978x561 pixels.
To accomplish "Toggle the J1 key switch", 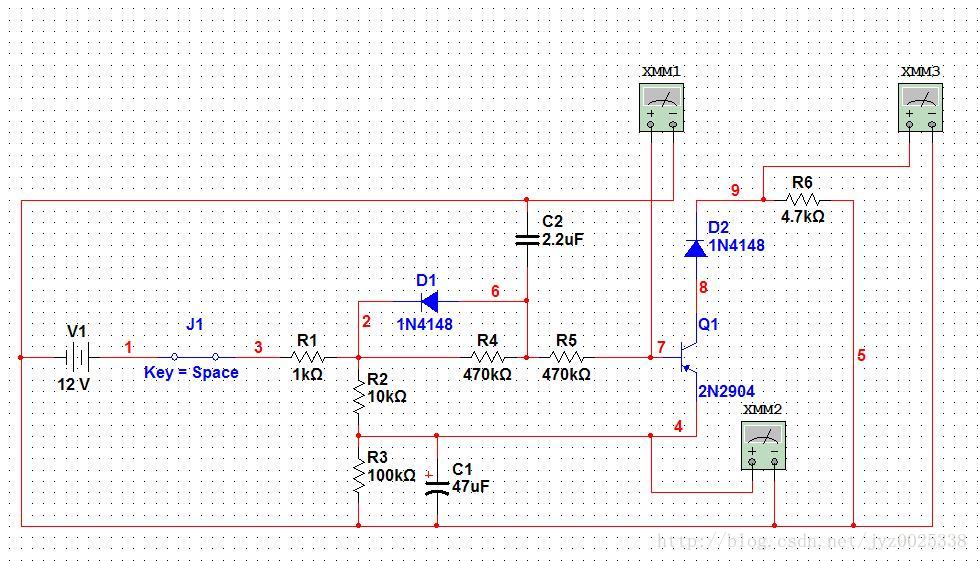I will pyautogui.click(x=195, y=357).
